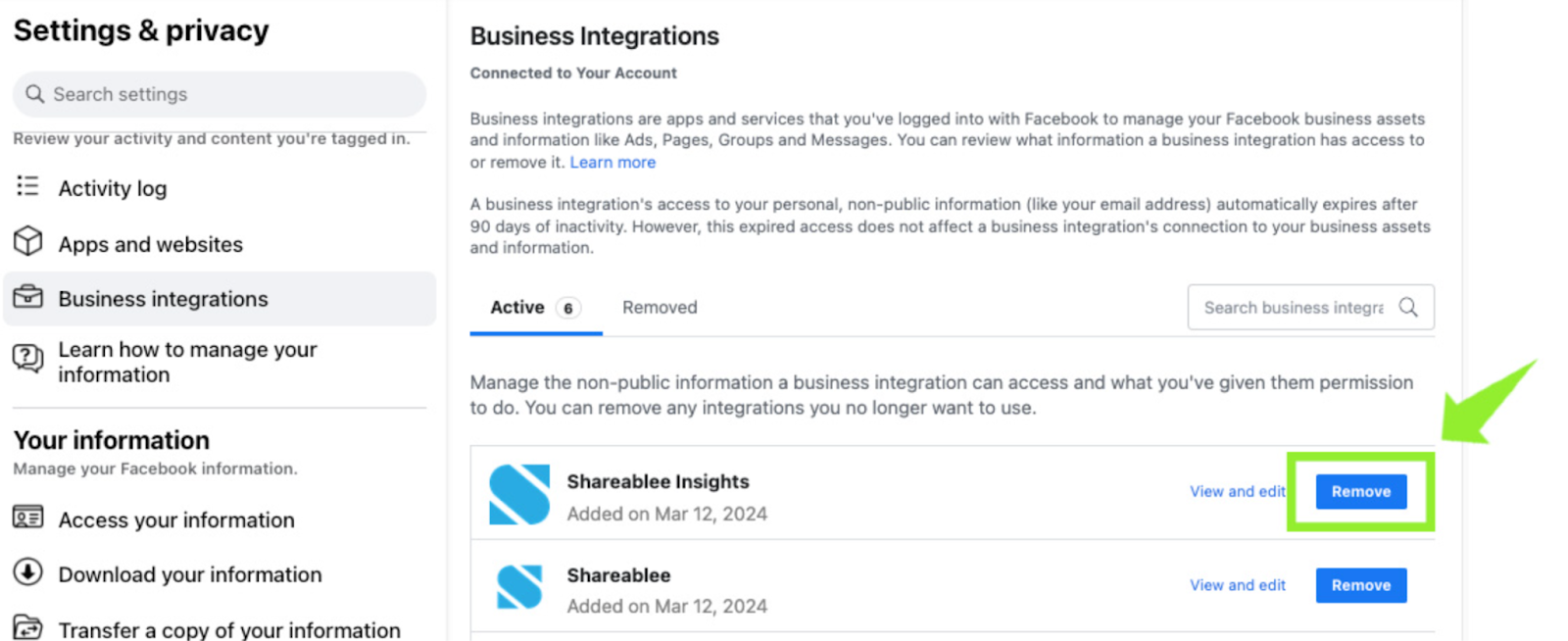The height and width of the screenshot is (641, 1568).
Task: Open Download your information settings
Action: [x=189, y=575]
